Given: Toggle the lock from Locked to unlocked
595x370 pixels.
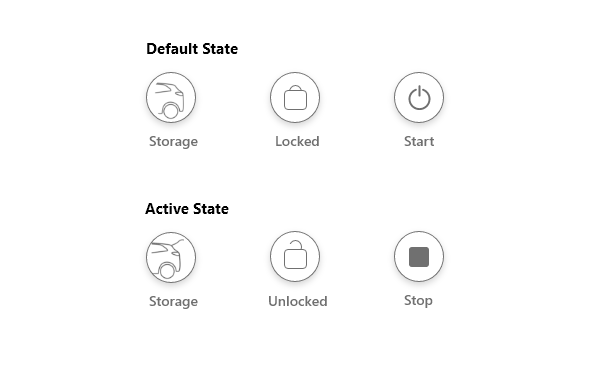Looking at the screenshot, I should click(x=295, y=98).
